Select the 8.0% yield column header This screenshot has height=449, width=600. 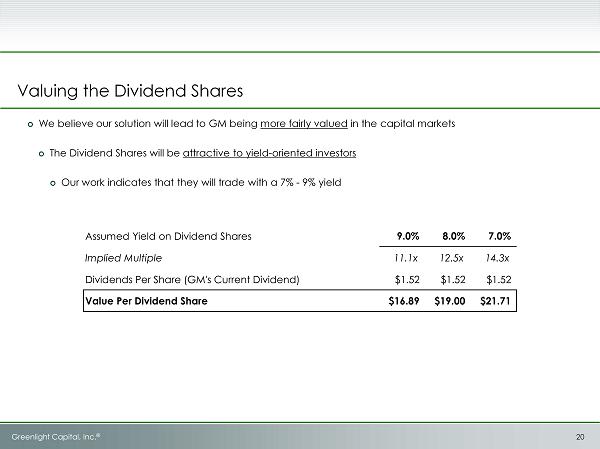452,237
